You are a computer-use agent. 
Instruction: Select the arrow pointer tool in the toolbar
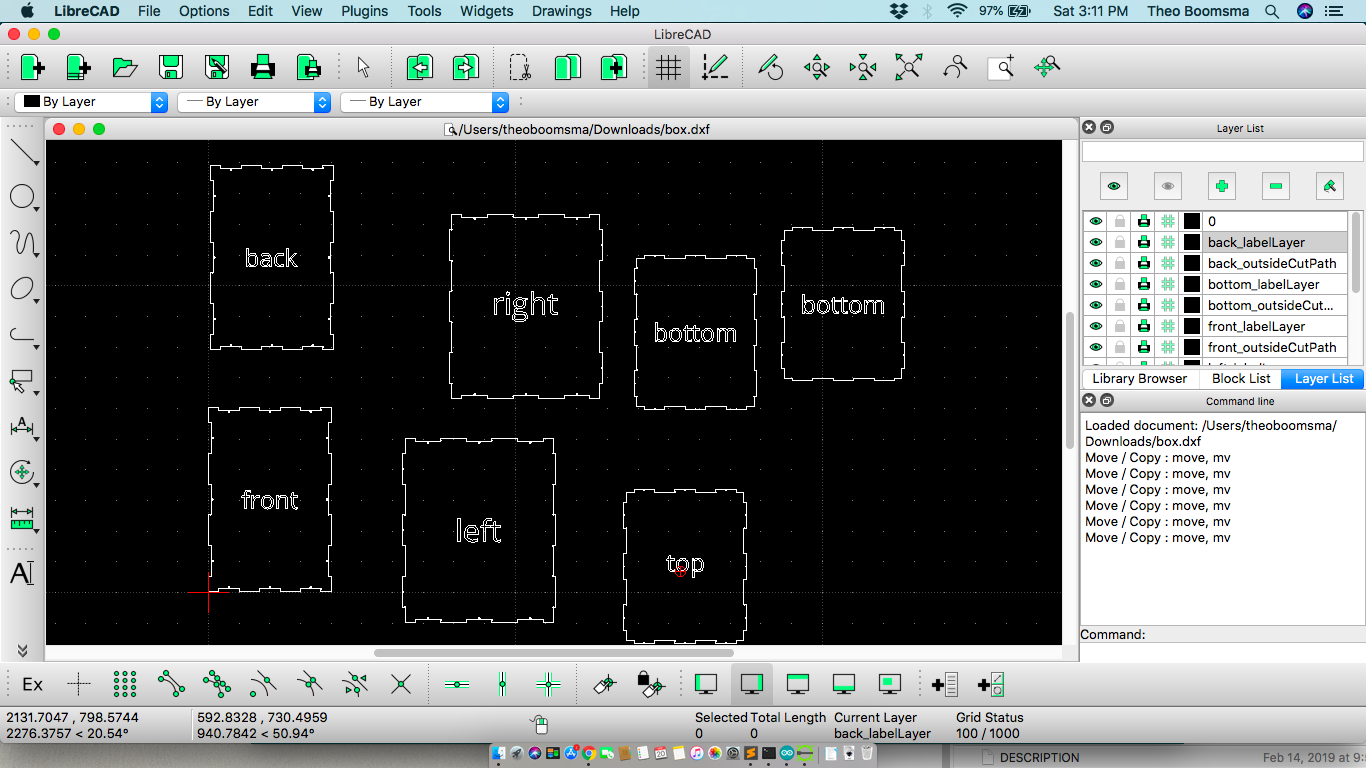click(x=363, y=67)
